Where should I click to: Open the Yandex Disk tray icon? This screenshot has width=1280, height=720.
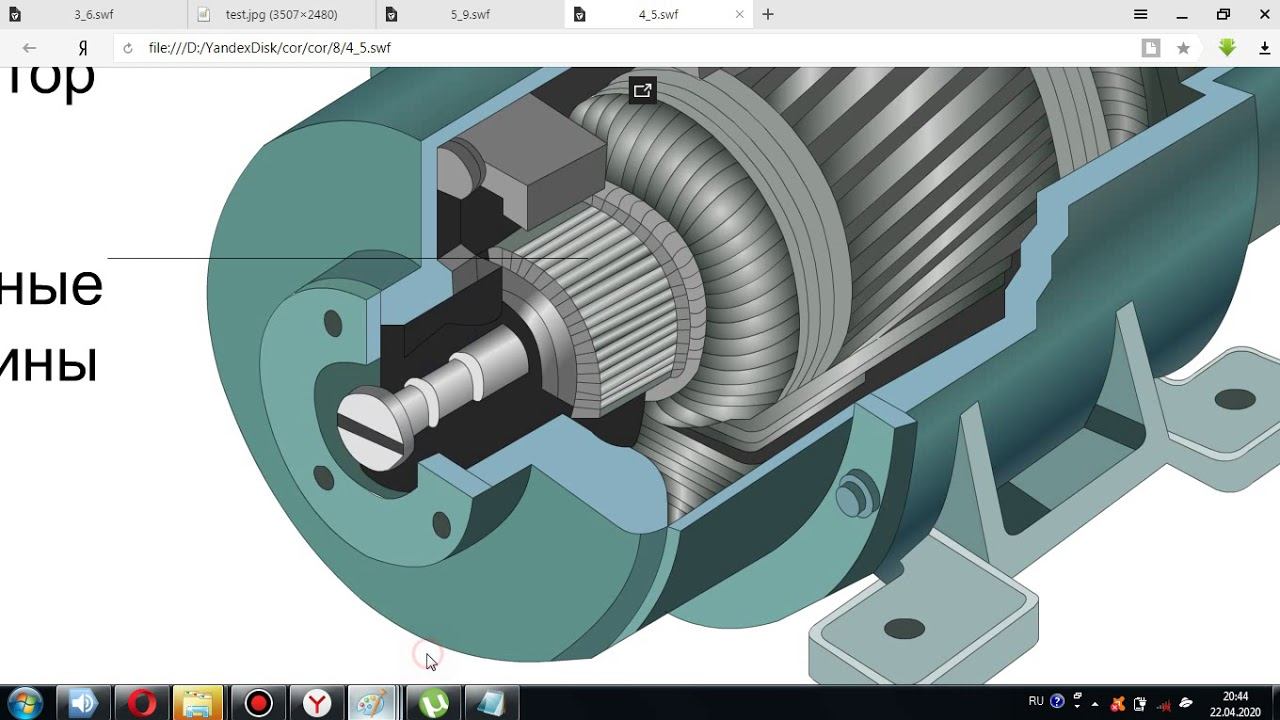point(1187,703)
